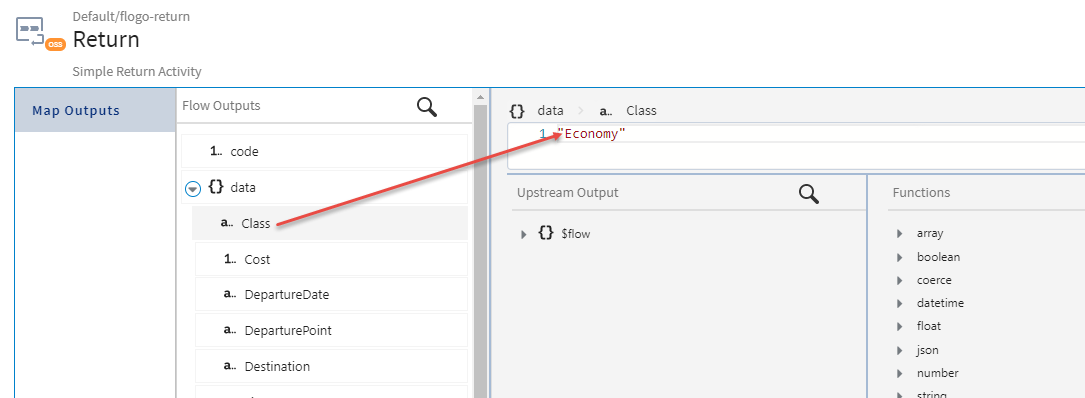
Task: Collapse the data node in Flow Outputs
Action: click(193, 188)
